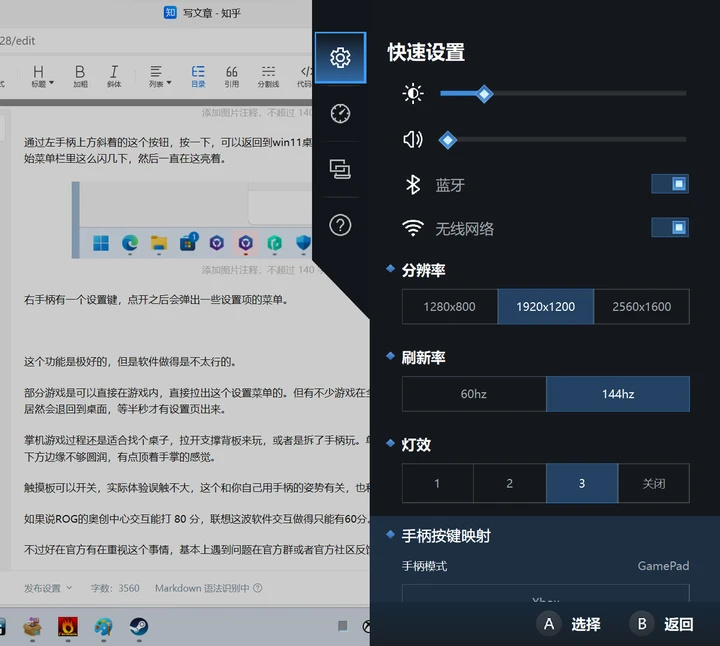Click the Bluetooth symbol icon
The height and width of the screenshot is (646, 720).
[x=413, y=185]
